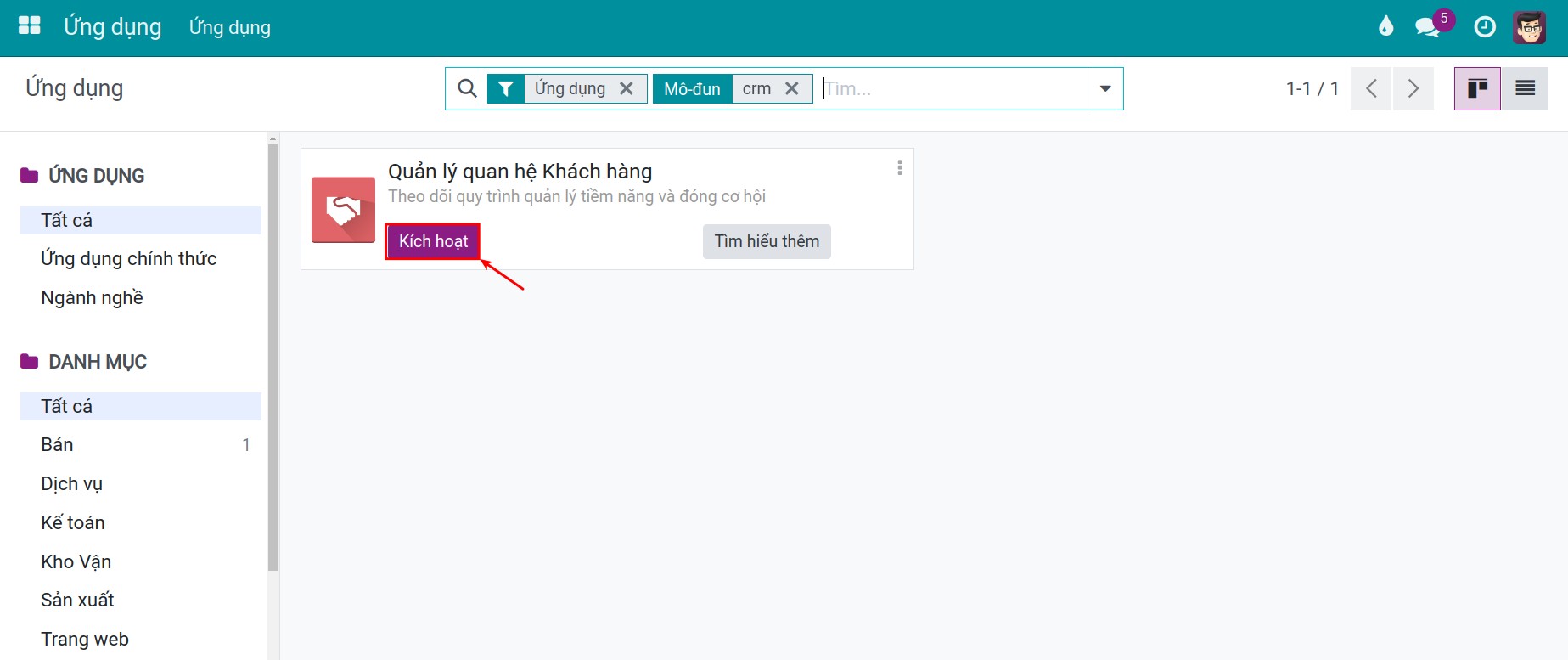This screenshot has height=660, width=1568.
Task: Activate the CRM app with Kích hoạt
Action: 433,241
